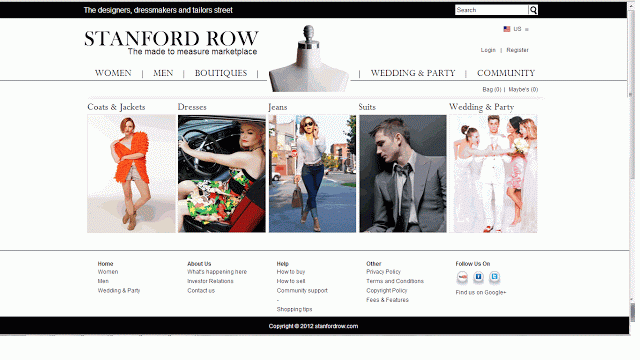Screen dimensions: 640x360
Task: Open the Wedding & Party category heading
Action: pos(482,107)
